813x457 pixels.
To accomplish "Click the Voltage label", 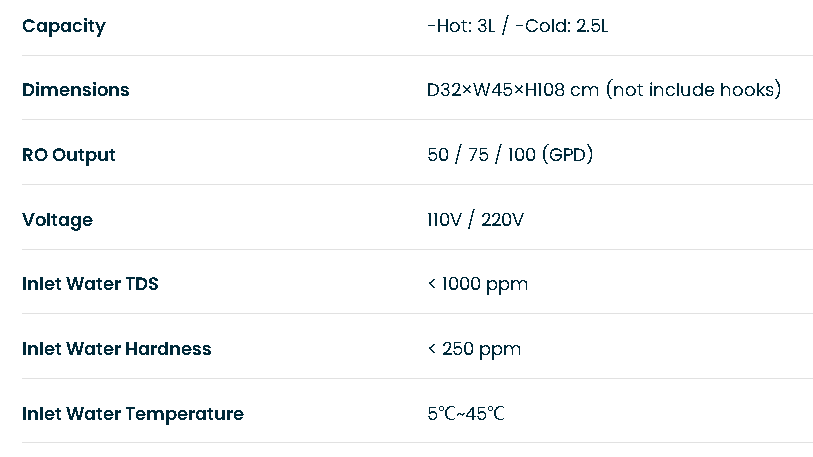I will coord(58,219).
